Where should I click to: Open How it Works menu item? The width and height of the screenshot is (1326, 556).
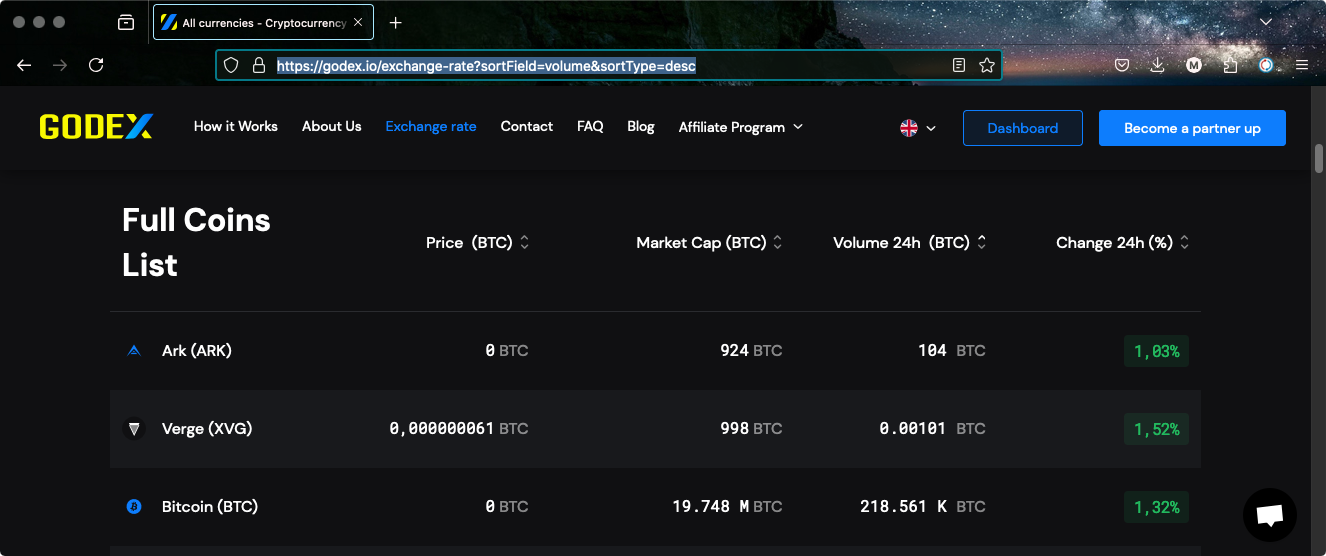pos(236,126)
